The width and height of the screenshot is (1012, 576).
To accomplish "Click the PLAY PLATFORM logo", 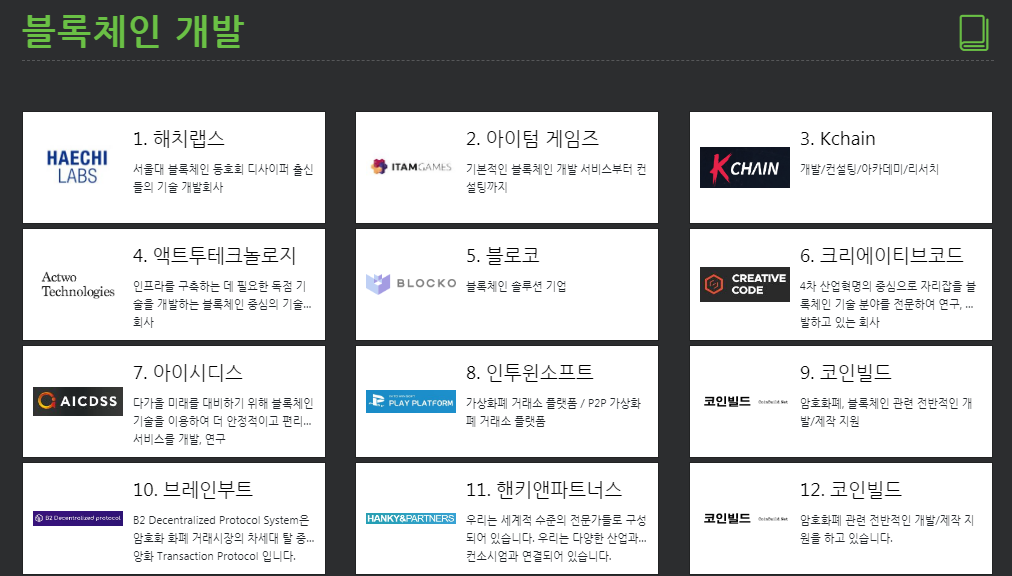I will [410, 401].
